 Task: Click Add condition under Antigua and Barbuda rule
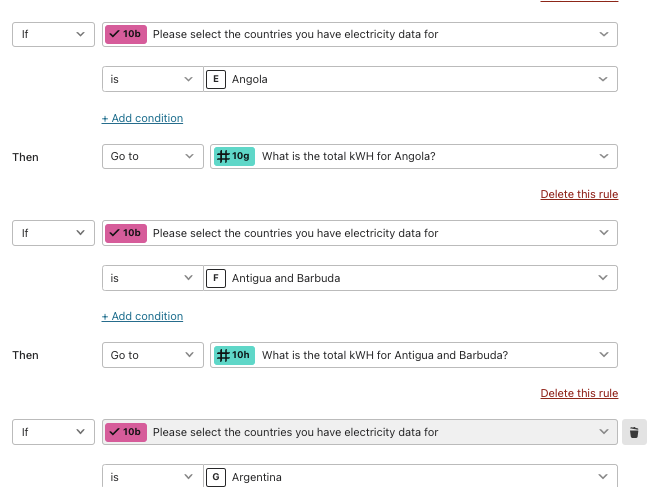pos(142,316)
